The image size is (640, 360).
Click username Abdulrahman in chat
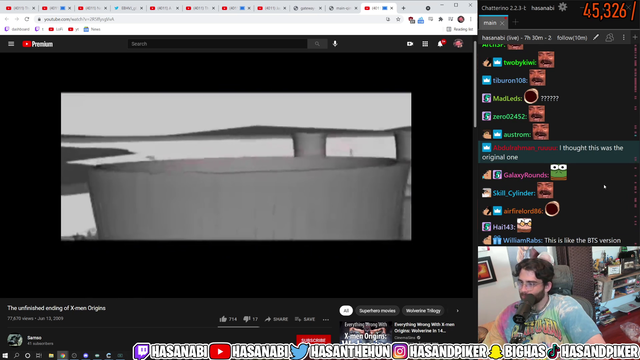pos(524,148)
